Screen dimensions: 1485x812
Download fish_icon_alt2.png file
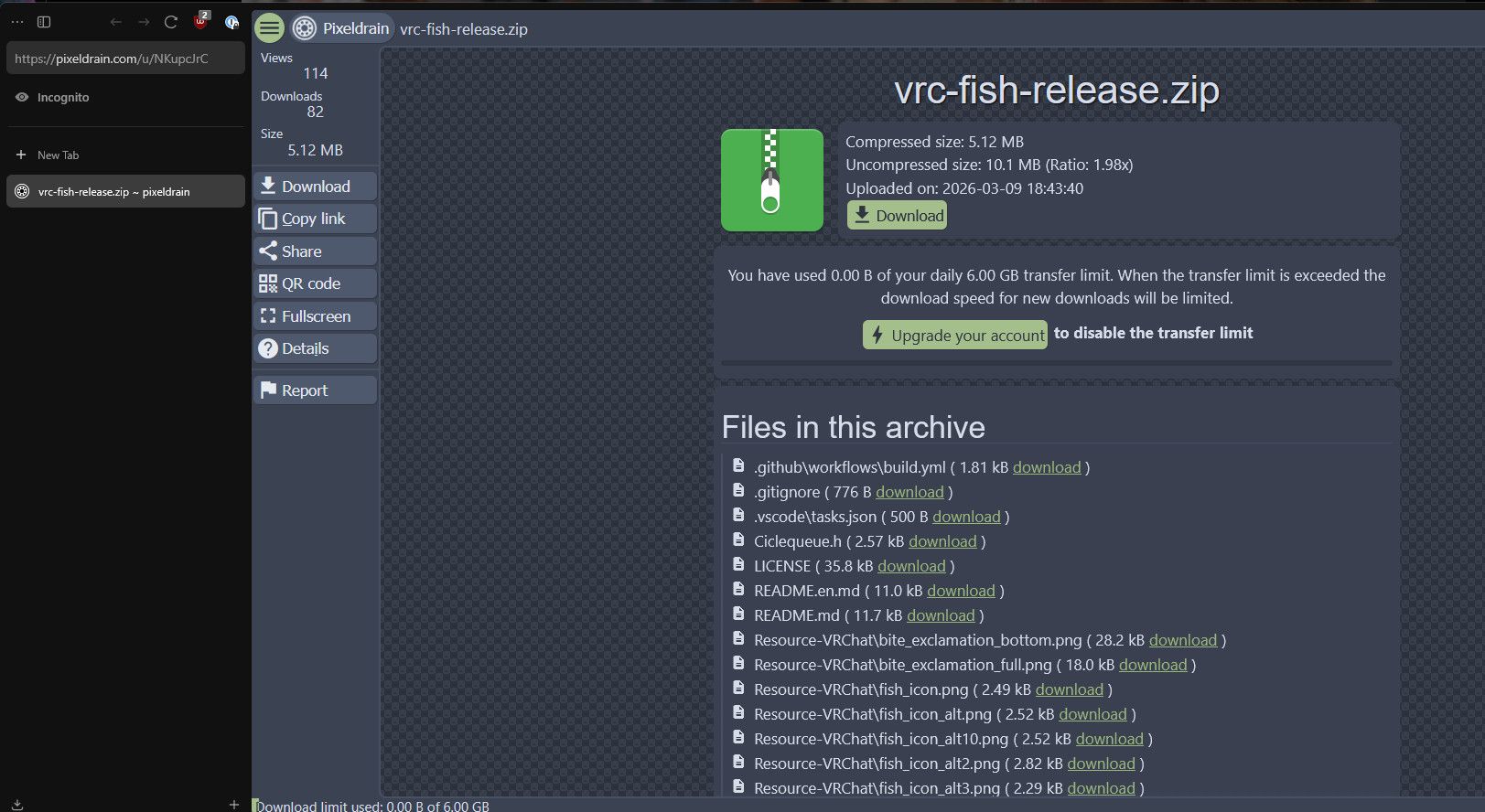(1101, 764)
